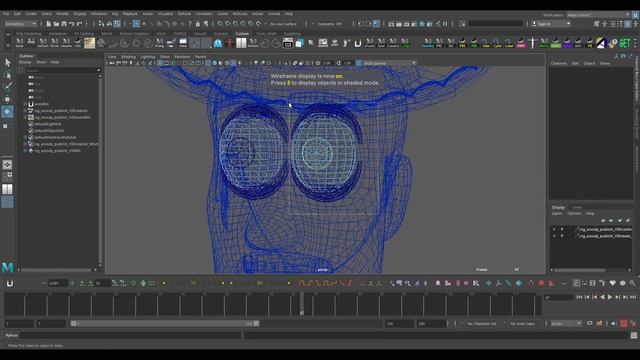This screenshot has height=360, width=640.
Task: Open the sRGB gamma view transform dropdown
Action: coord(389,63)
